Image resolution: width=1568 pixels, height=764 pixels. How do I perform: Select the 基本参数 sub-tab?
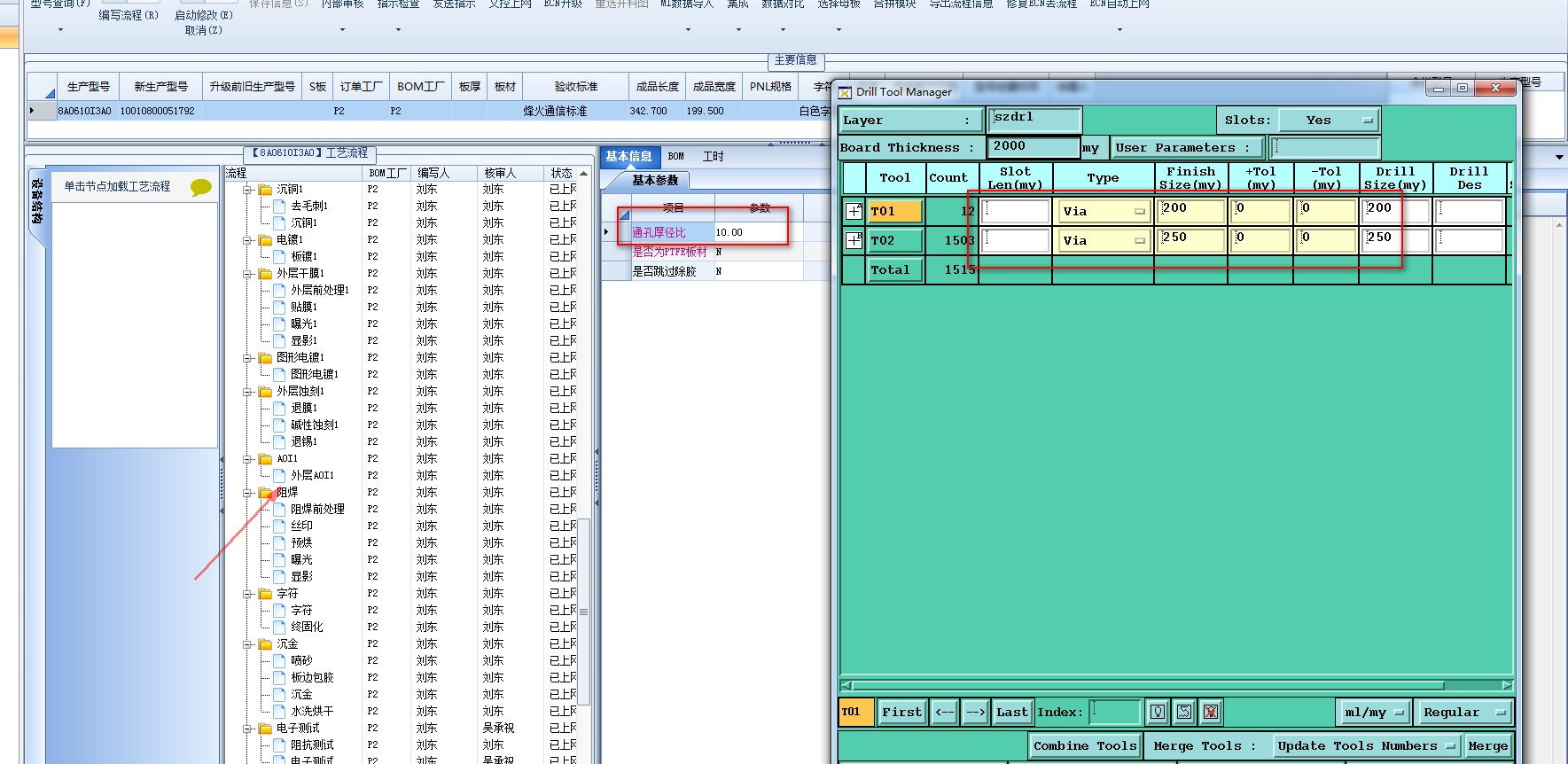tap(655, 180)
